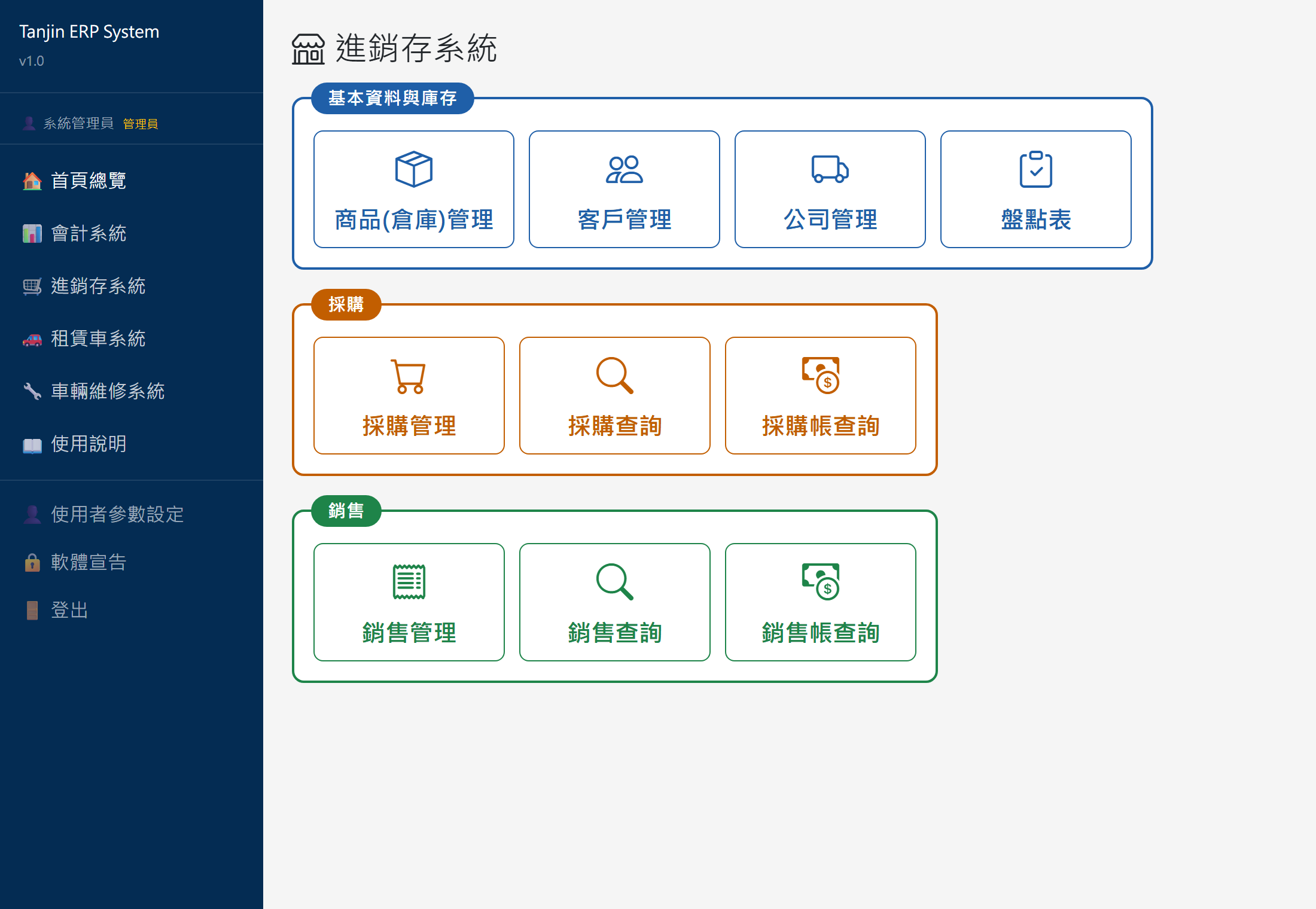Click the cash coin icon in 採購帳查詢
Image resolution: width=1316 pixels, height=909 pixels.
pos(820,376)
